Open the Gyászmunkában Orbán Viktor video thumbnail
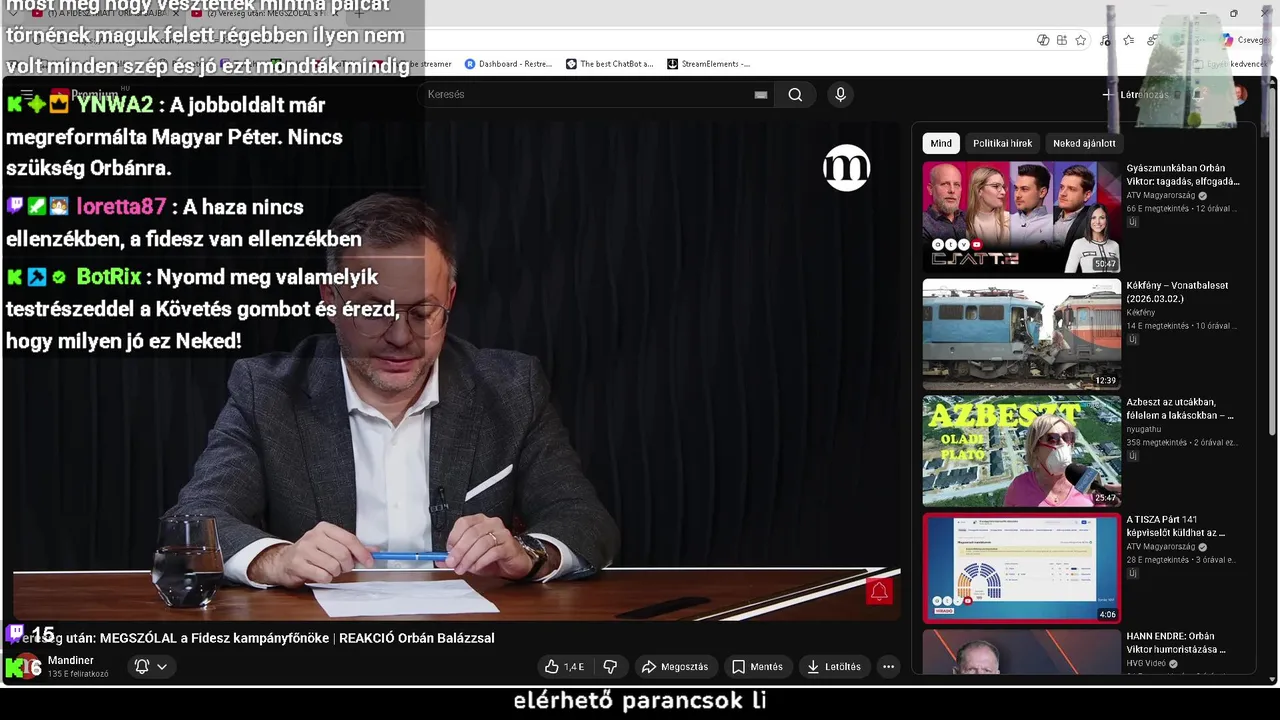 coord(1021,217)
